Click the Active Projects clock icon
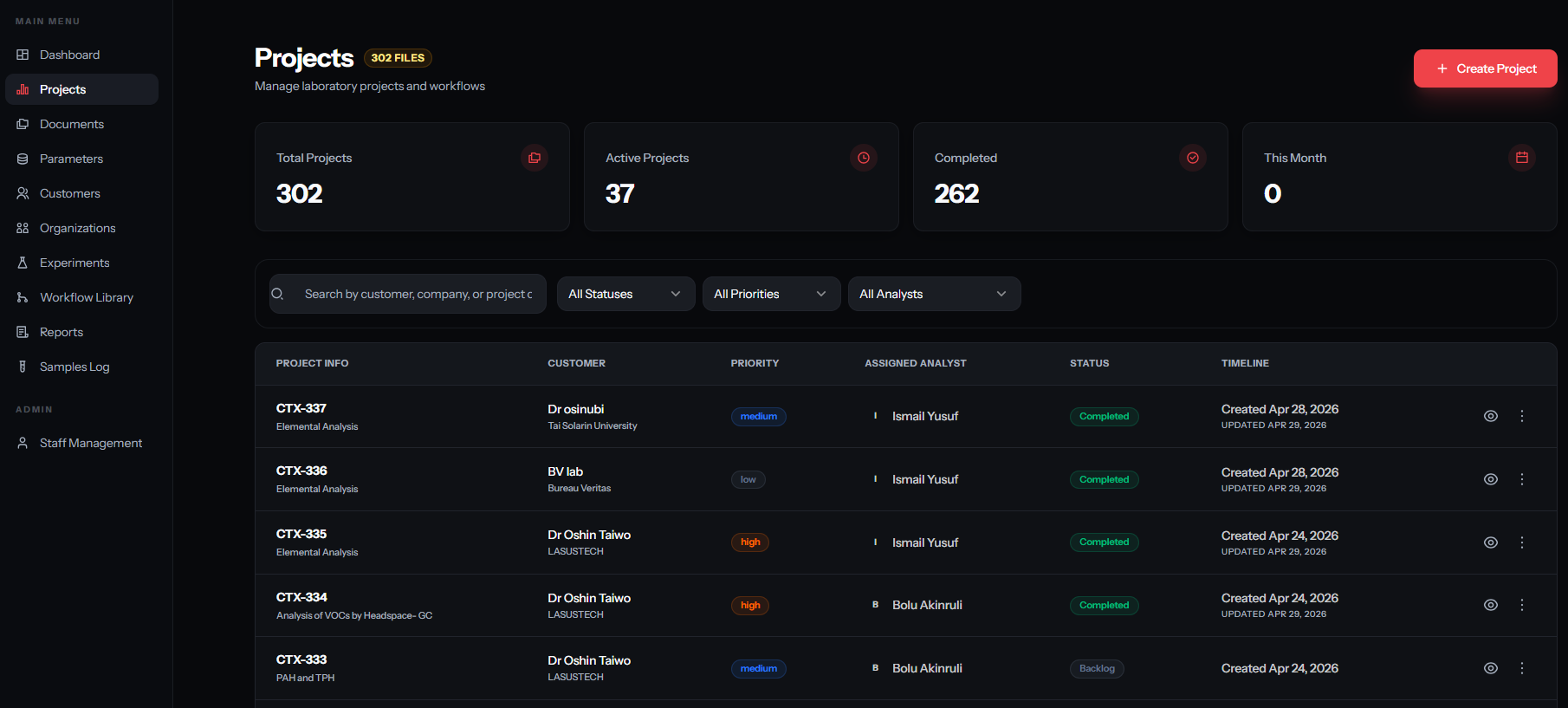The width and height of the screenshot is (1568, 708). coord(864,158)
